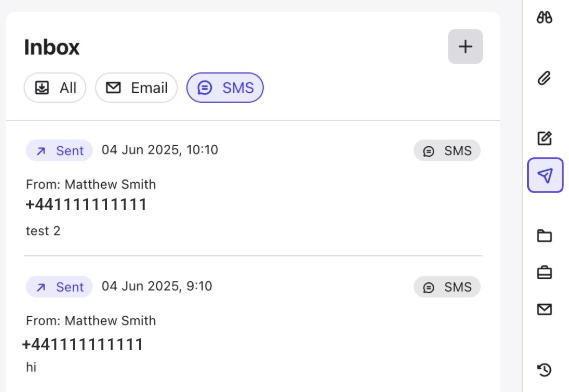Select the paper plane send icon
The height and width of the screenshot is (392, 569).
click(545, 175)
